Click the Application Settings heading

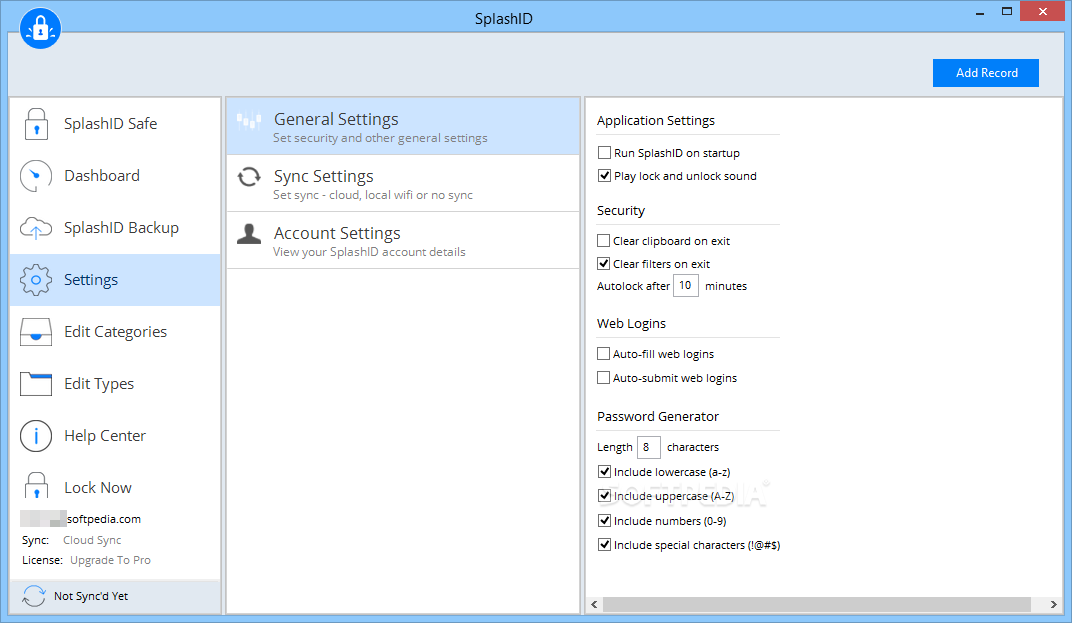tap(656, 120)
